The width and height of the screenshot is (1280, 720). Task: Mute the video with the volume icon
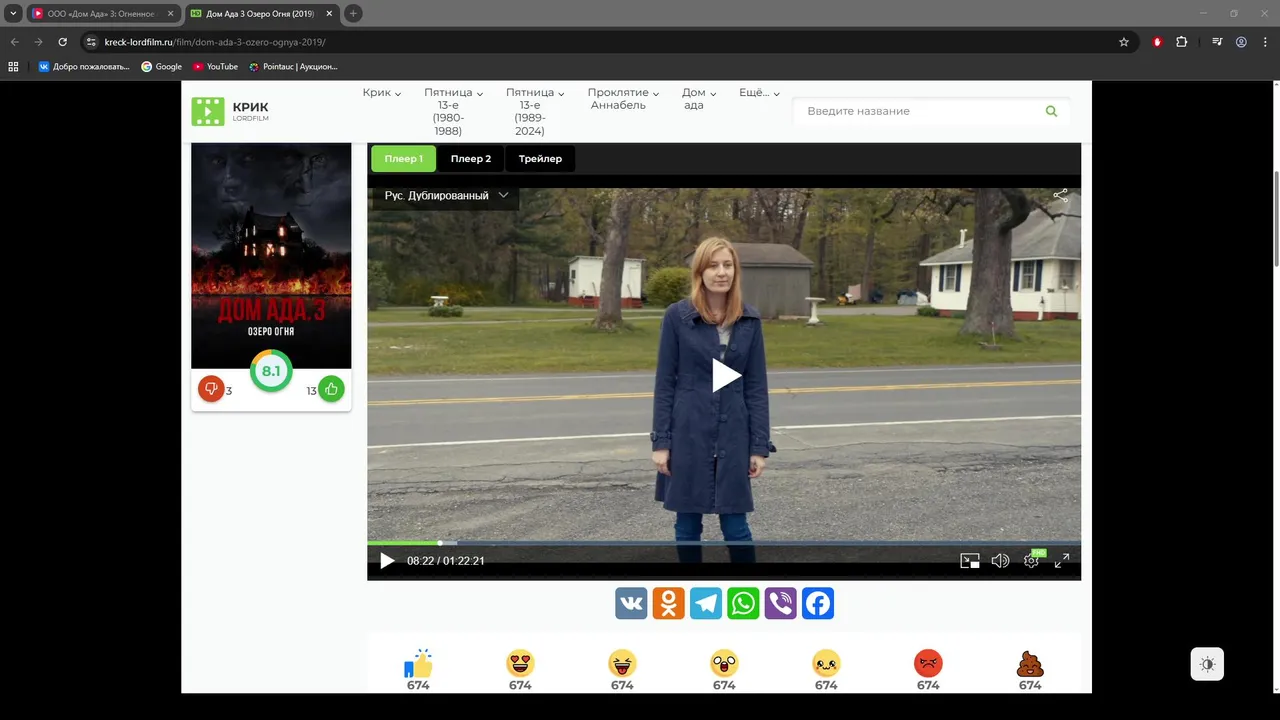(1000, 561)
